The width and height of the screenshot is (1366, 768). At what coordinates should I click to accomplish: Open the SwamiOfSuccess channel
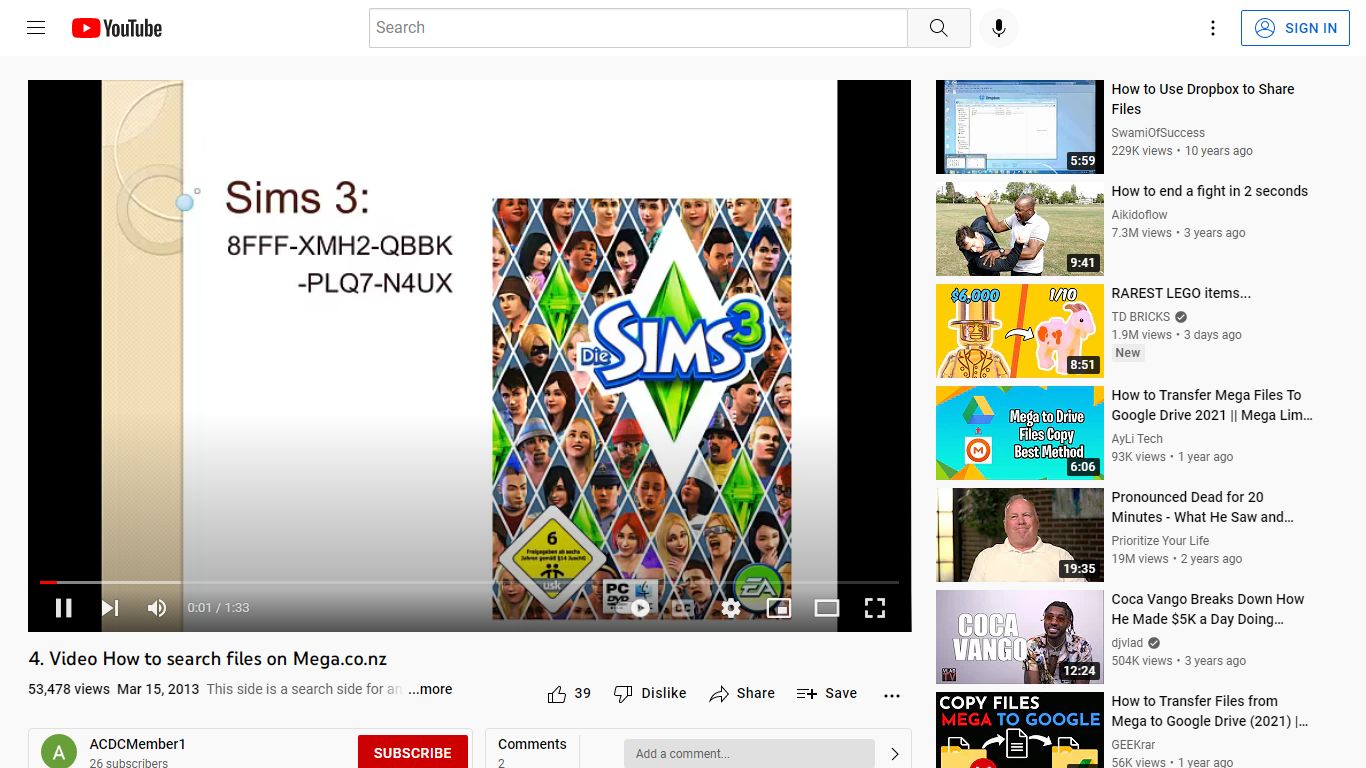click(x=1158, y=133)
